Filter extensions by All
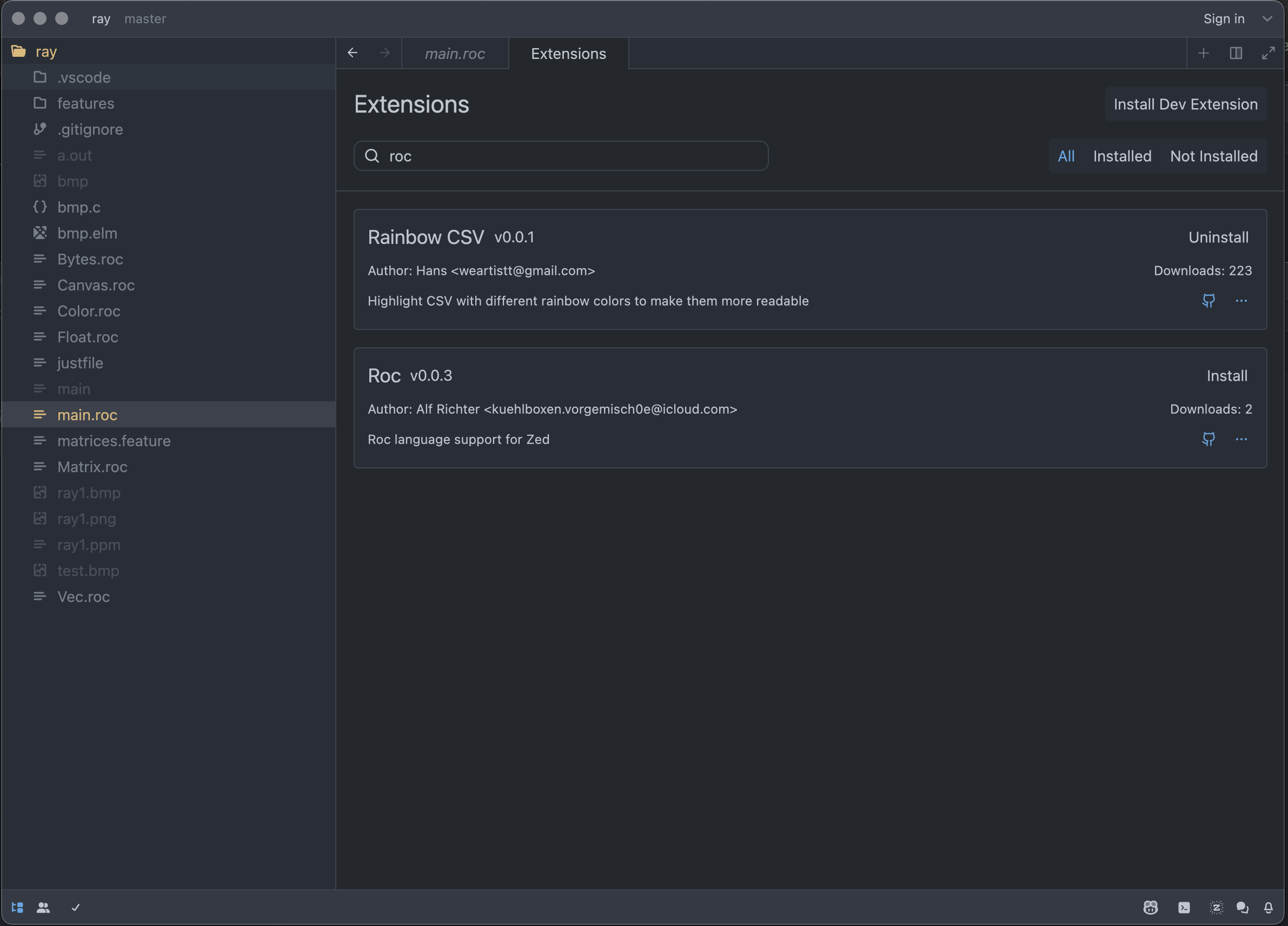Viewport: 1288px width, 926px height. pyautogui.click(x=1066, y=156)
